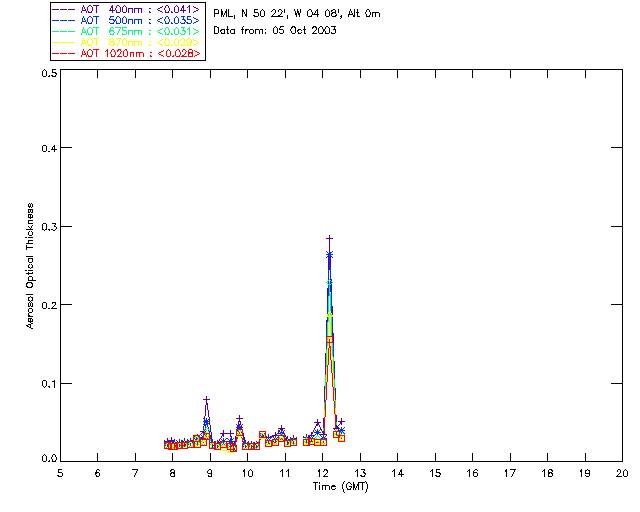This screenshot has height=512, width=640.
Task: Click the 'AOT 1020nm : <0.028>' legend entry
Action: click(x=126, y=53)
